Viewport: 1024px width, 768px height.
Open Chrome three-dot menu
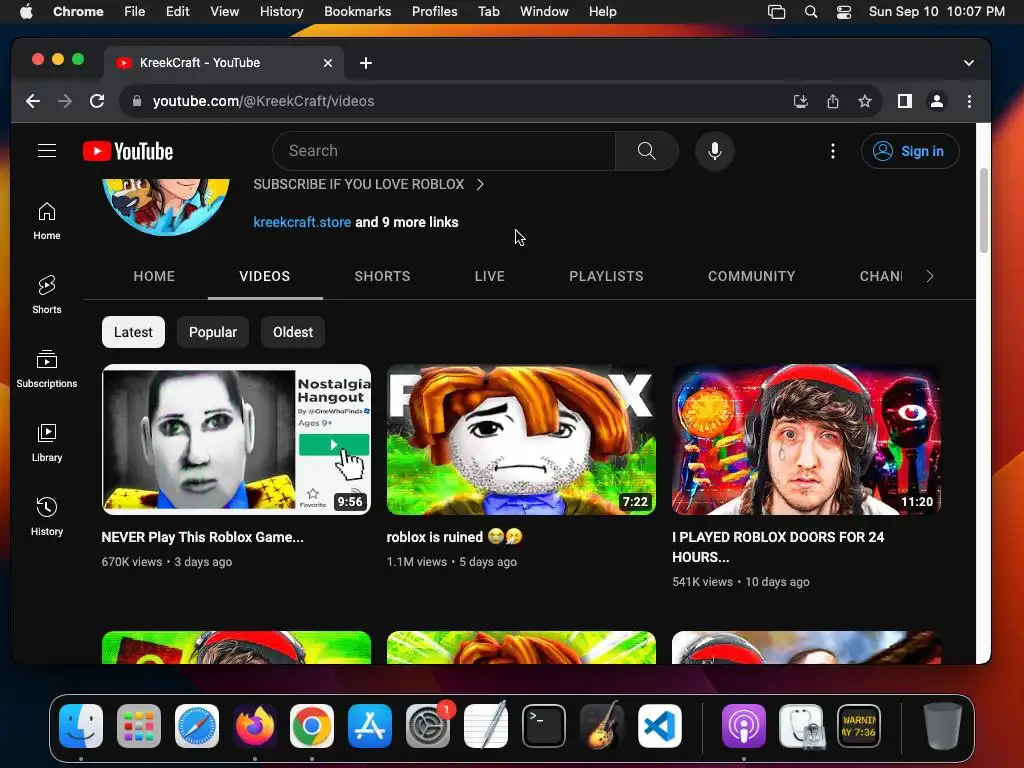click(x=969, y=101)
